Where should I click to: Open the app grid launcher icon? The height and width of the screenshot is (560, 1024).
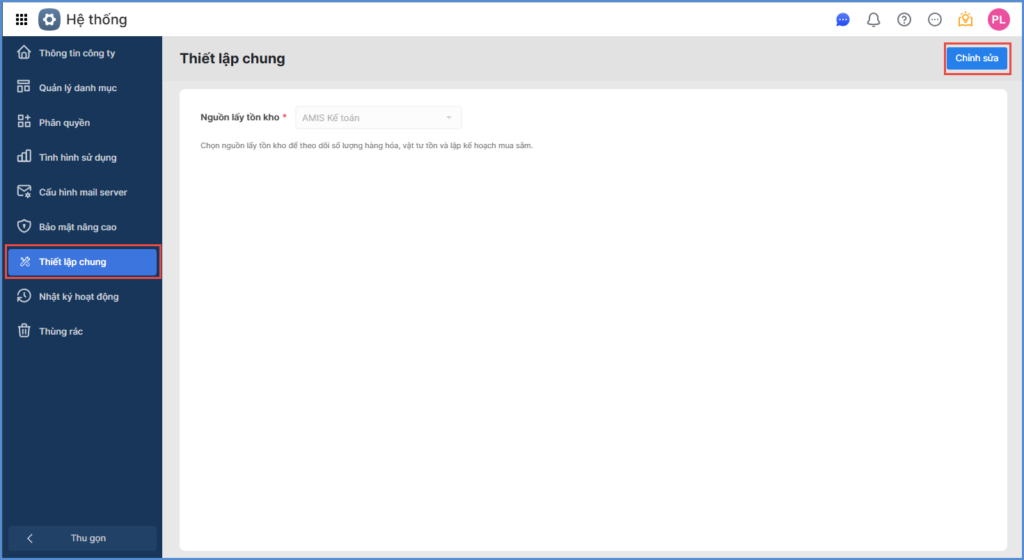(x=22, y=20)
